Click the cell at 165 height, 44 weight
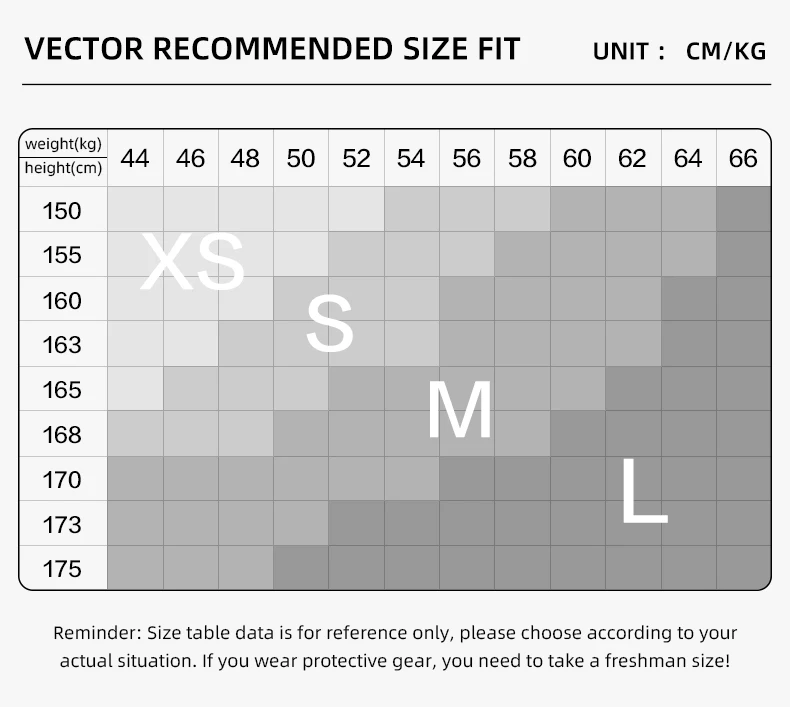This screenshot has height=707, width=790. (x=135, y=389)
